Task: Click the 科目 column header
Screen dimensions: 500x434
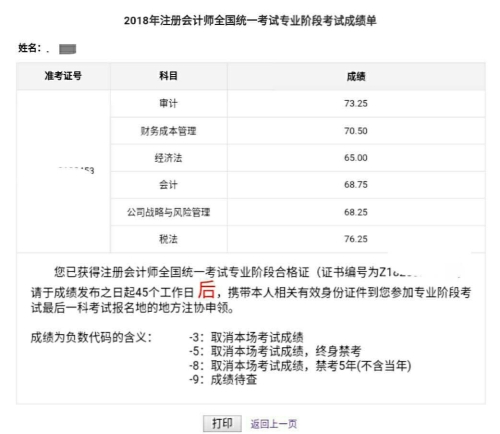Action: (x=169, y=76)
